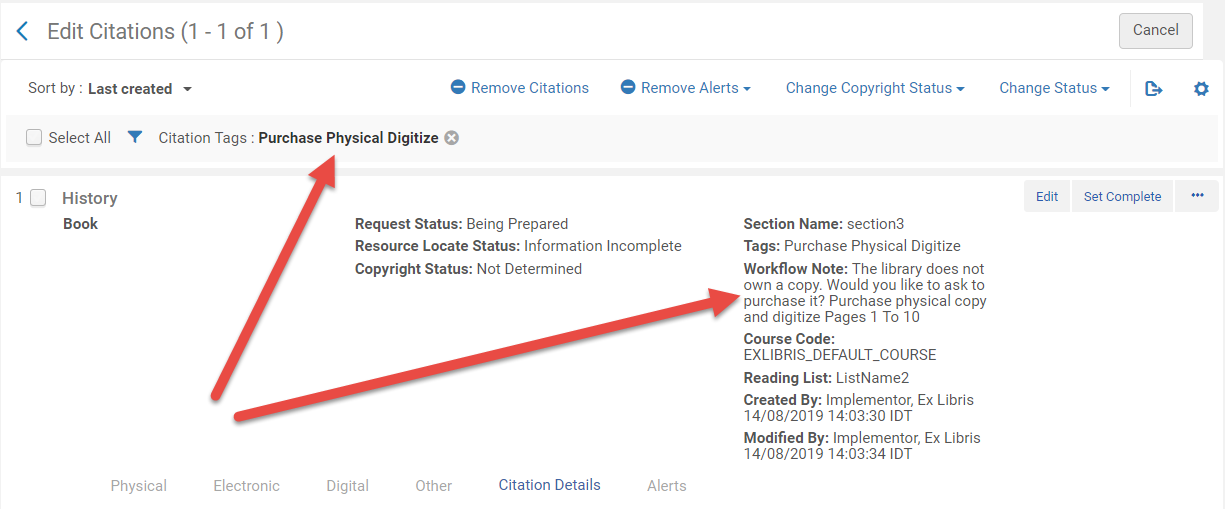Viewport: 1225px width, 509px height.
Task: Click the Edit button for History
Action: (1047, 196)
